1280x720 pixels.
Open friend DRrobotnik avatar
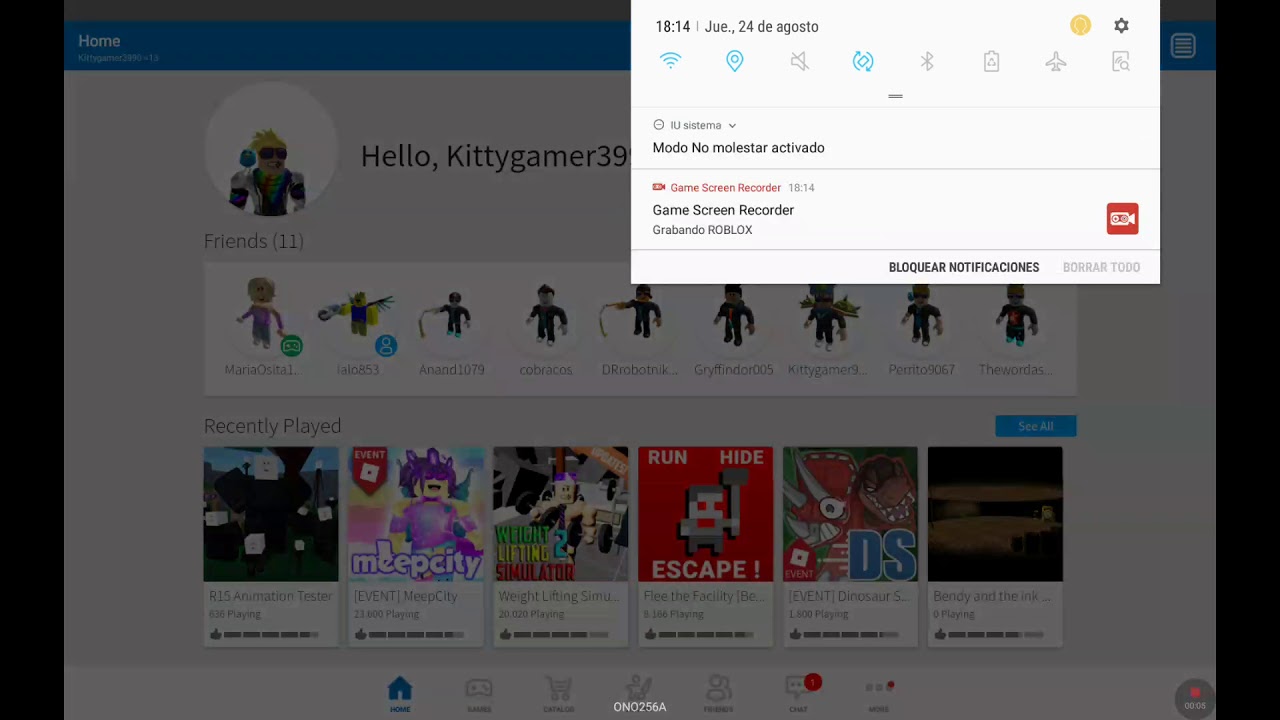coord(639,315)
